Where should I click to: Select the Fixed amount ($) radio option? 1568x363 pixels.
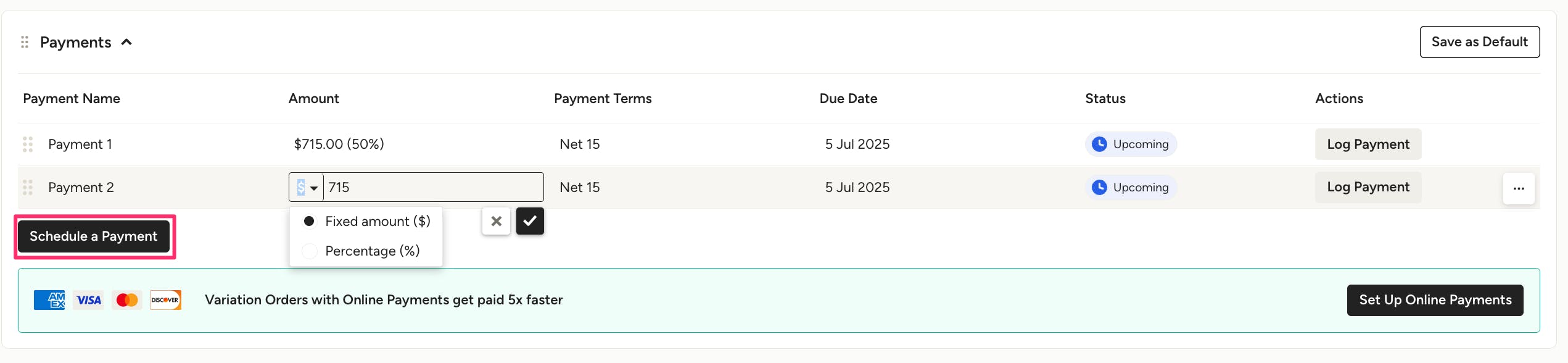coord(310,221)
